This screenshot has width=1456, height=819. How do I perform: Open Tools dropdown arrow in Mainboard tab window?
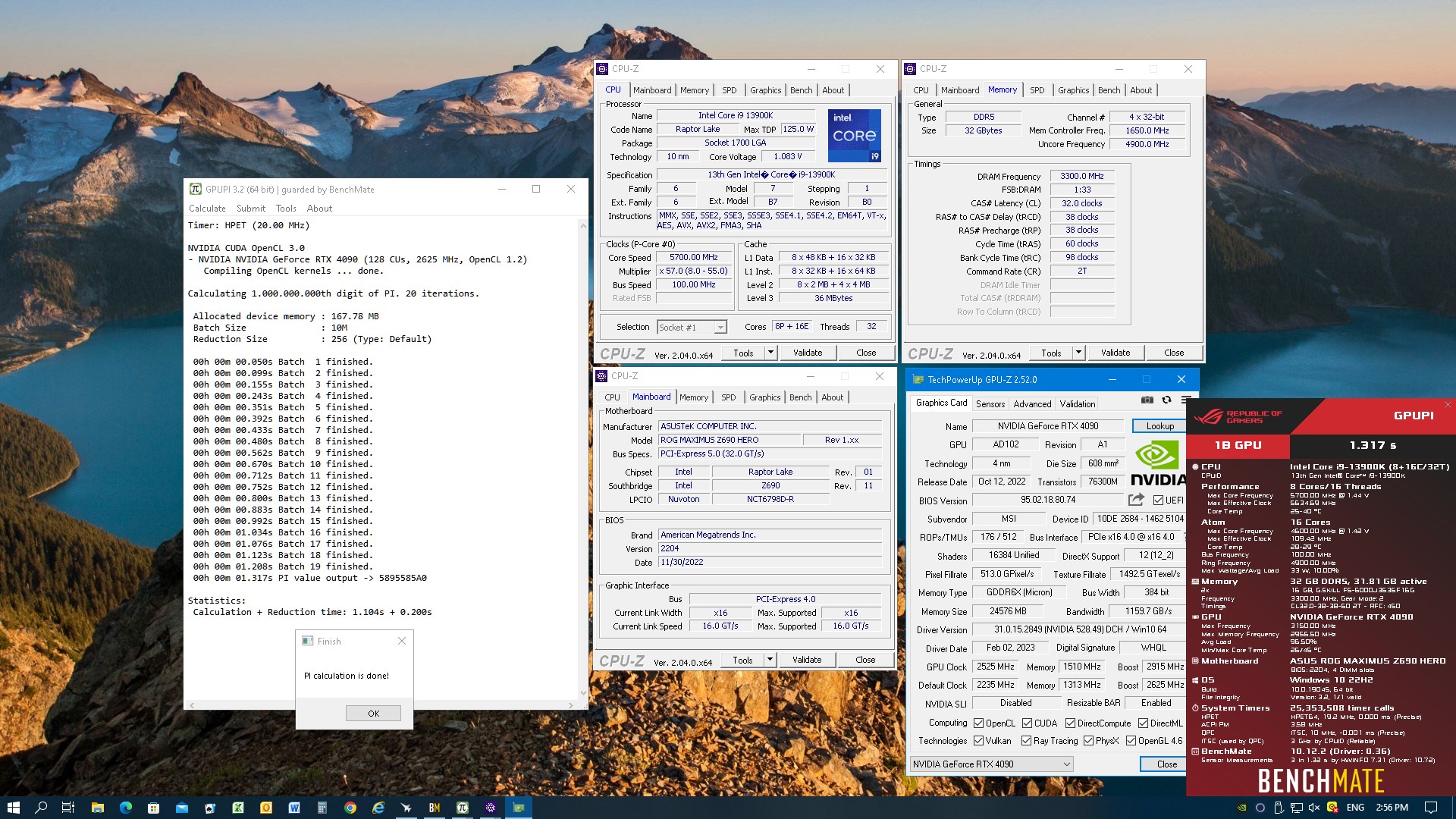tap(770, 660)
